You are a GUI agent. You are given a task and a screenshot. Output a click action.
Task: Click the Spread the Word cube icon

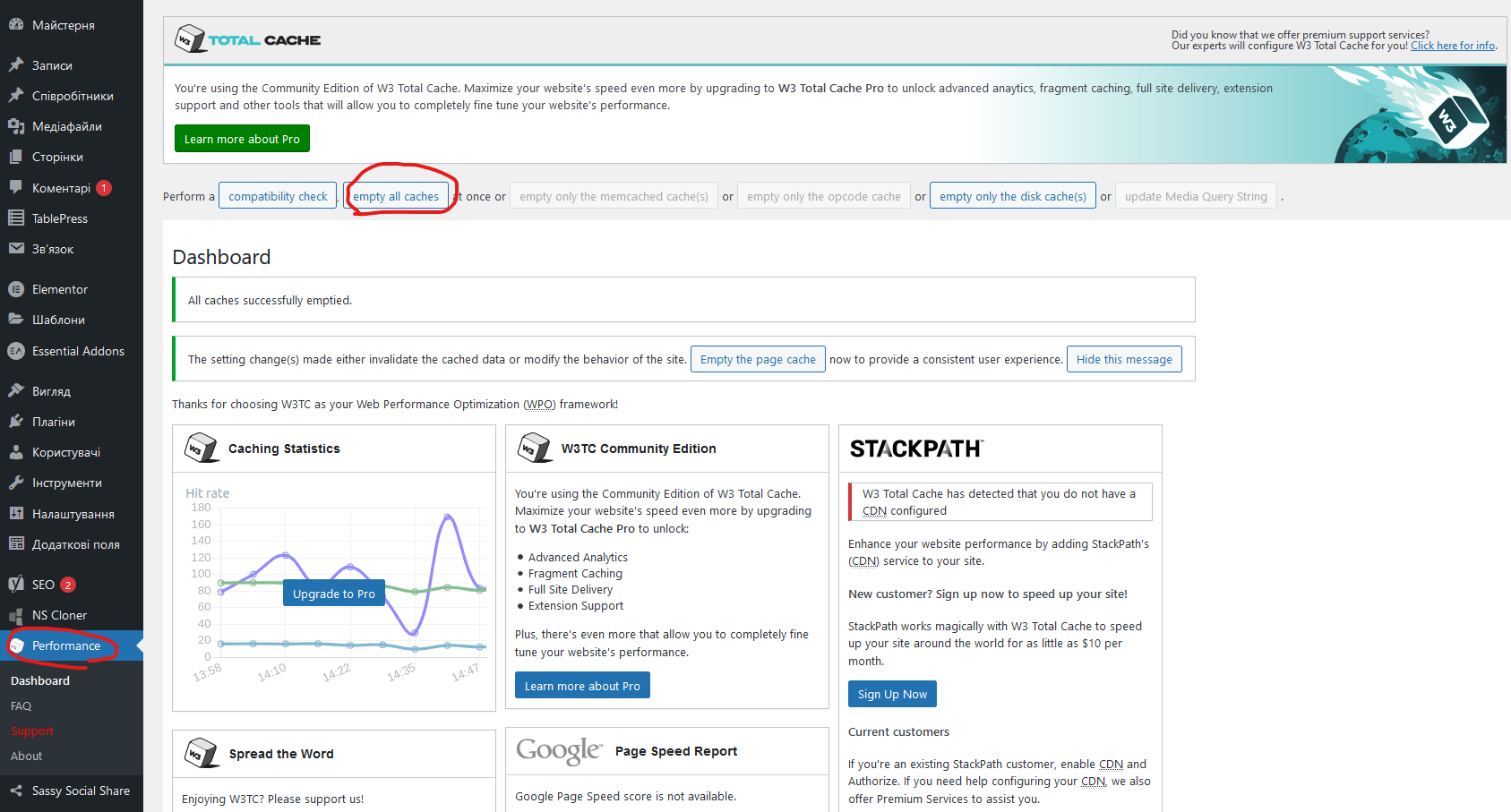[x=202, y=753]
